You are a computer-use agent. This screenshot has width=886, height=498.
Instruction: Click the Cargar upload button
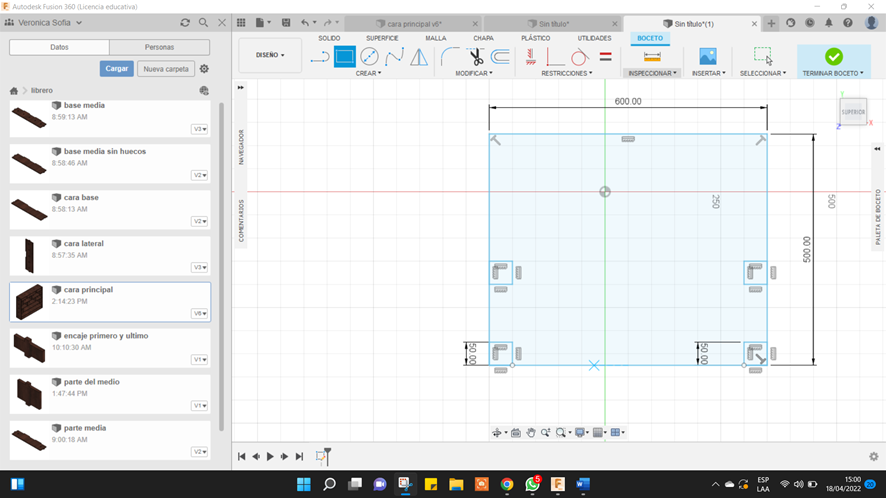coord(117,68)
